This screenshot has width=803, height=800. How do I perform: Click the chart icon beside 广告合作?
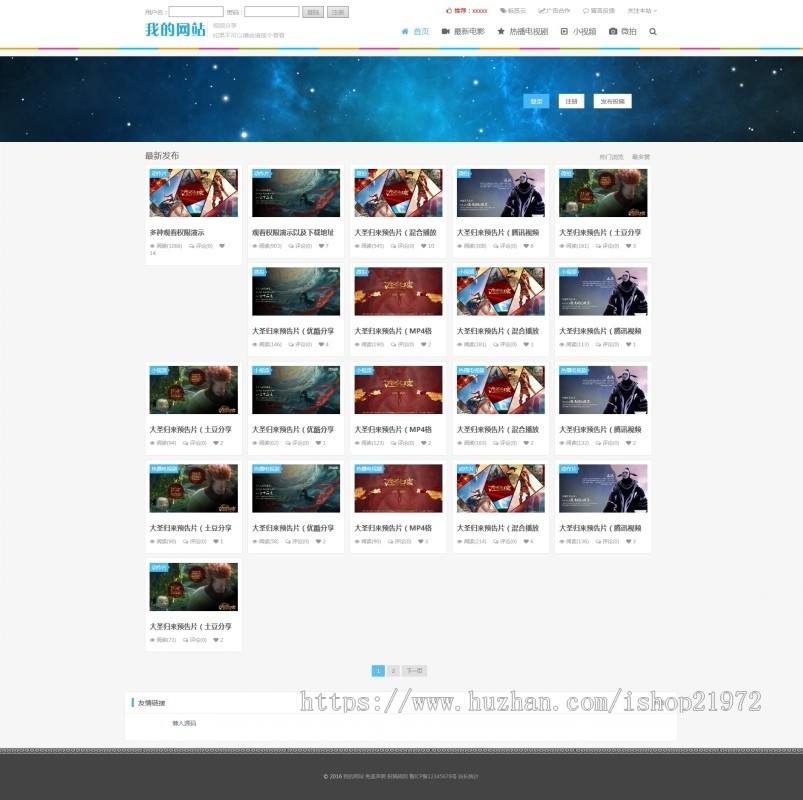click(x=541, y=10)
